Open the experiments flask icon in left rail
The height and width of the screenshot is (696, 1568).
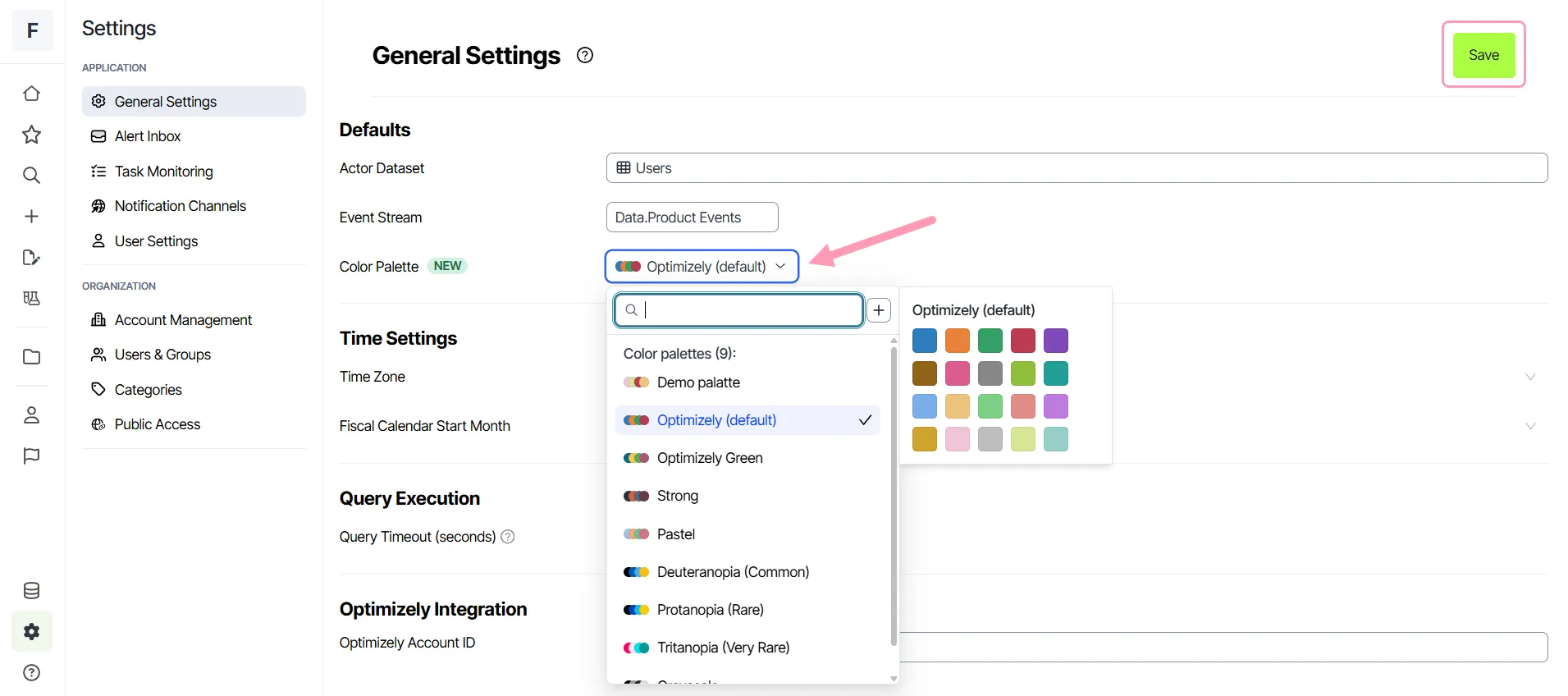pos(31,298)
